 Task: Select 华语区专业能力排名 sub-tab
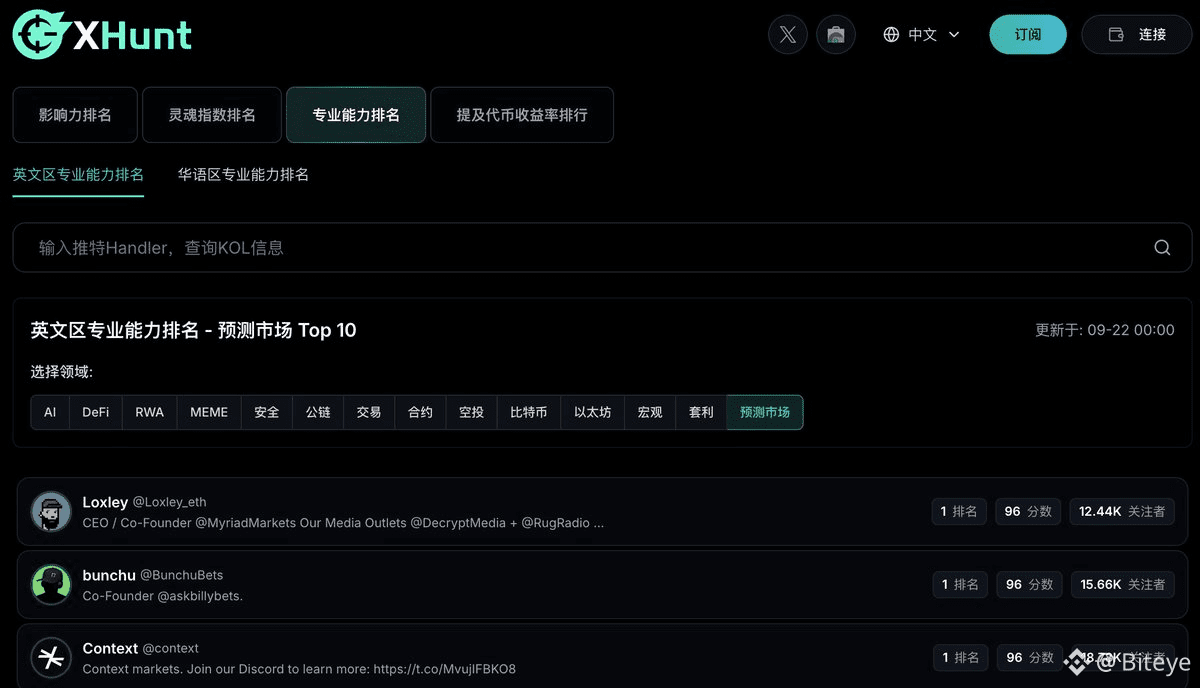pos(243,174)
